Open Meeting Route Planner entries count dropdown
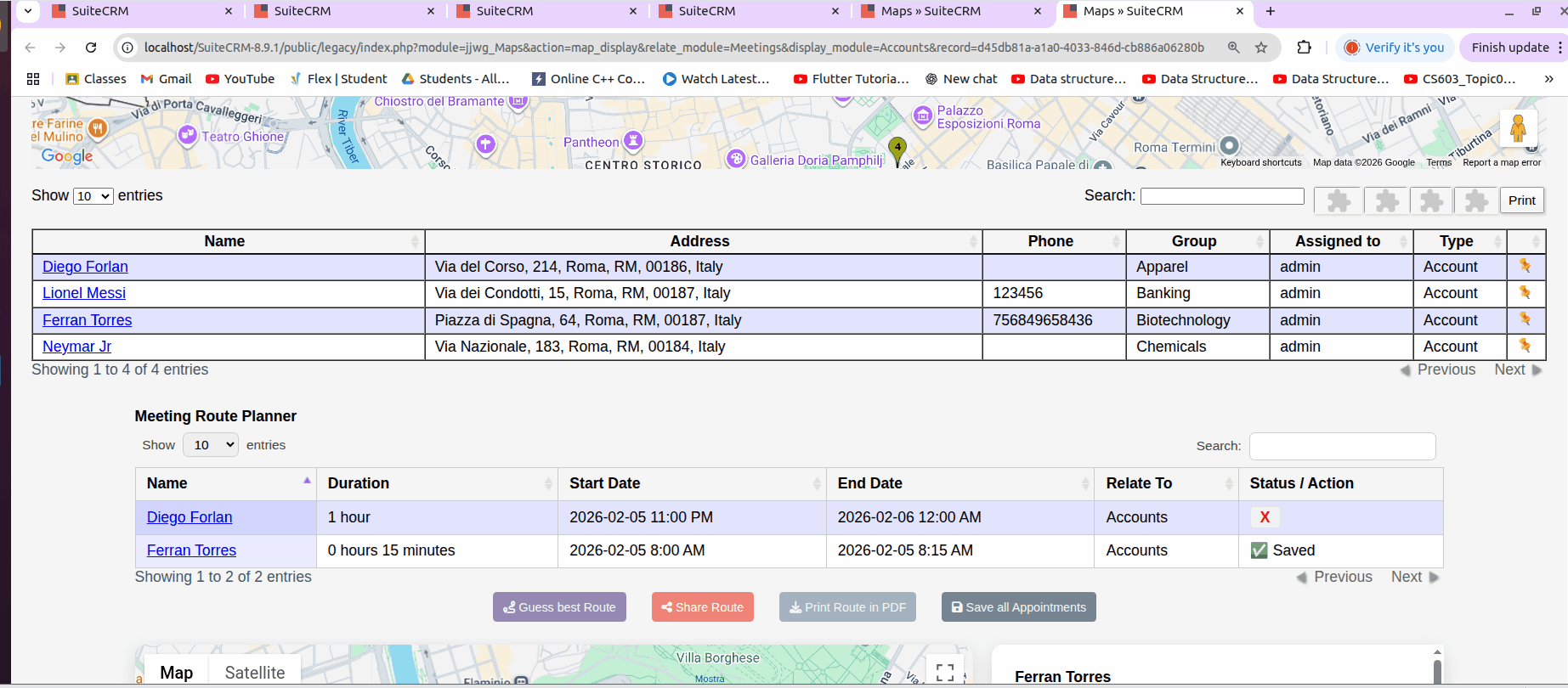 [211, 445]
